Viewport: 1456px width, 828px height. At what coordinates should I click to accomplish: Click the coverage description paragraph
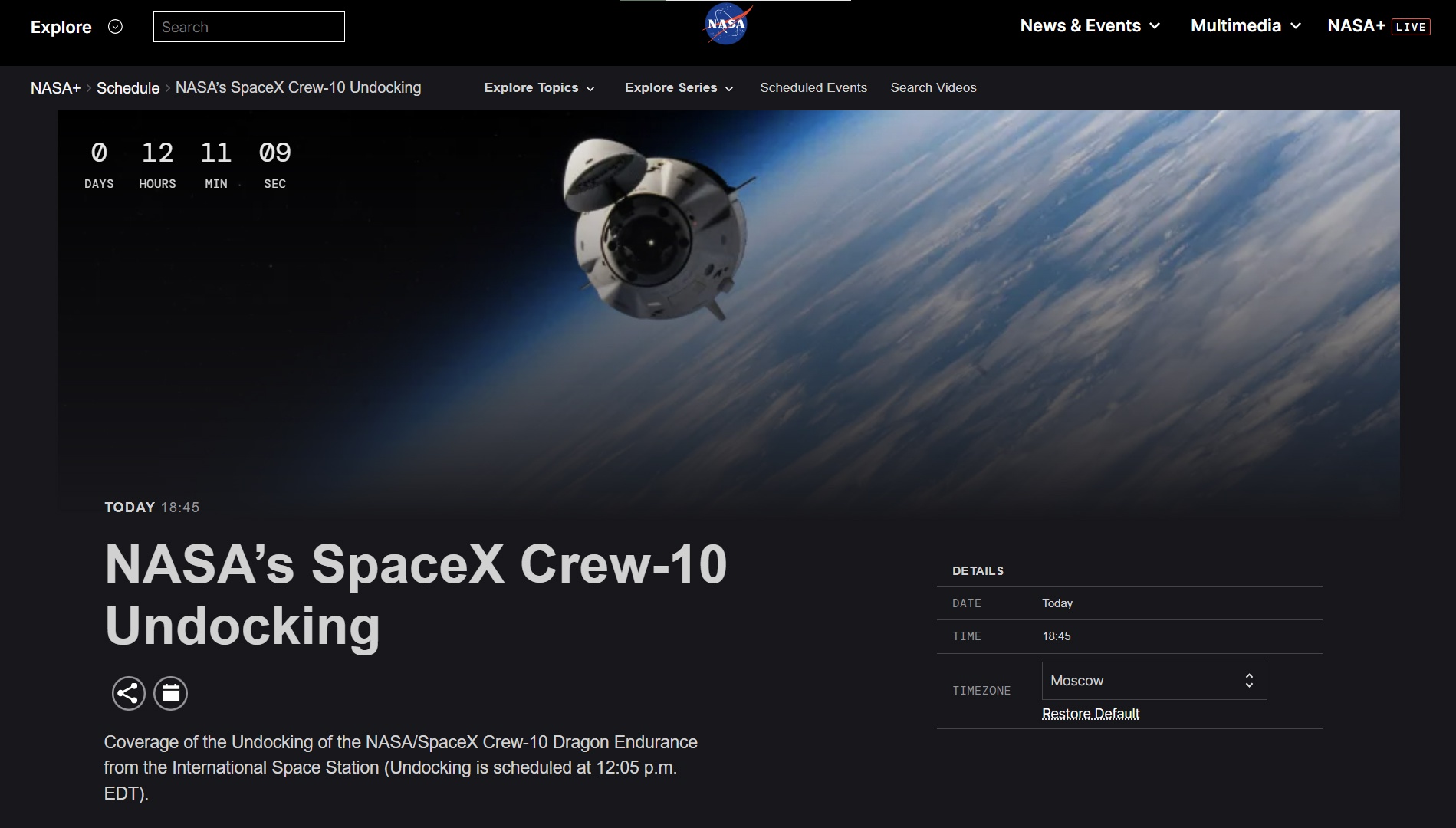point(401,767)
